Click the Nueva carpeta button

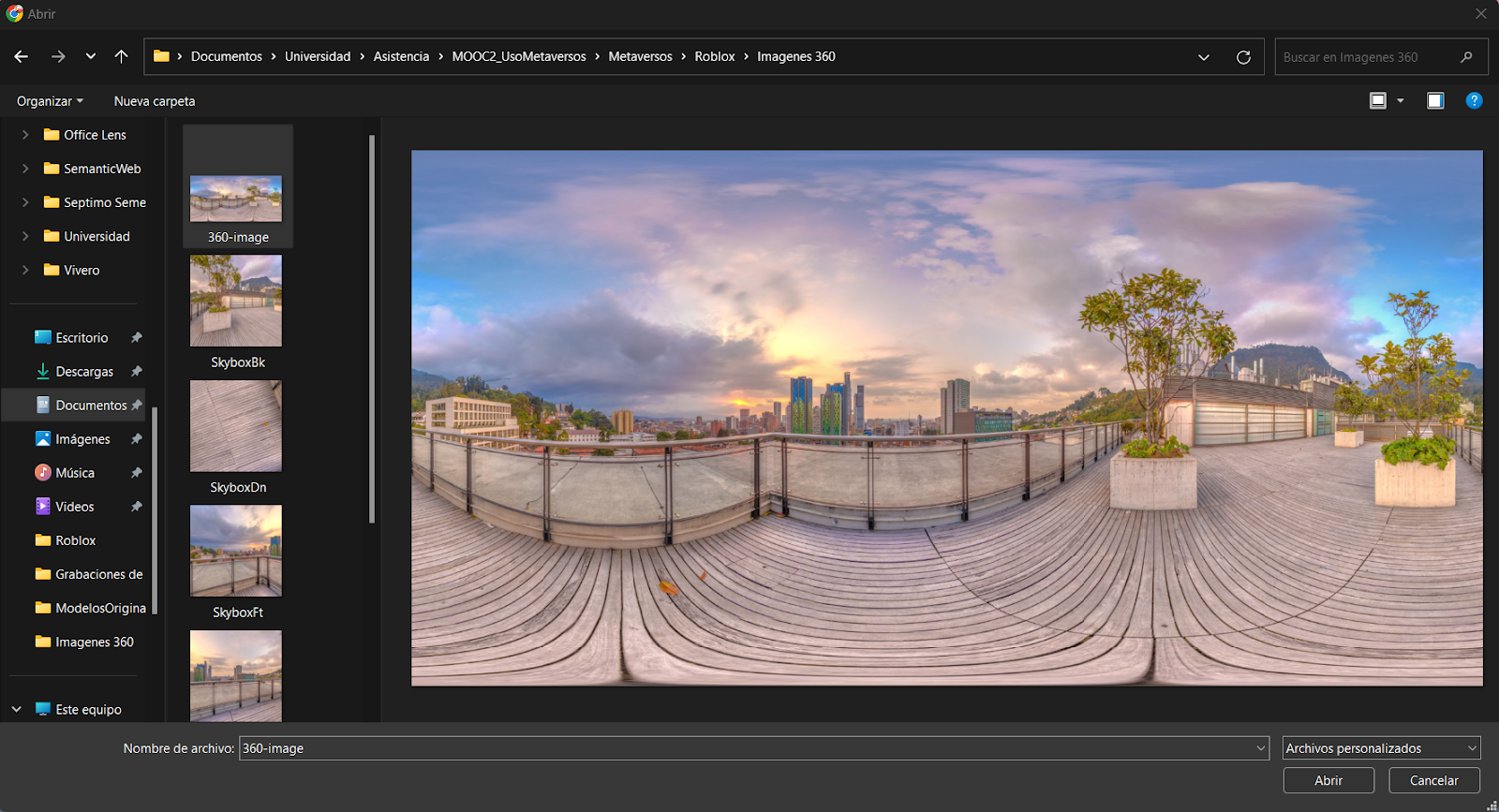155,101
